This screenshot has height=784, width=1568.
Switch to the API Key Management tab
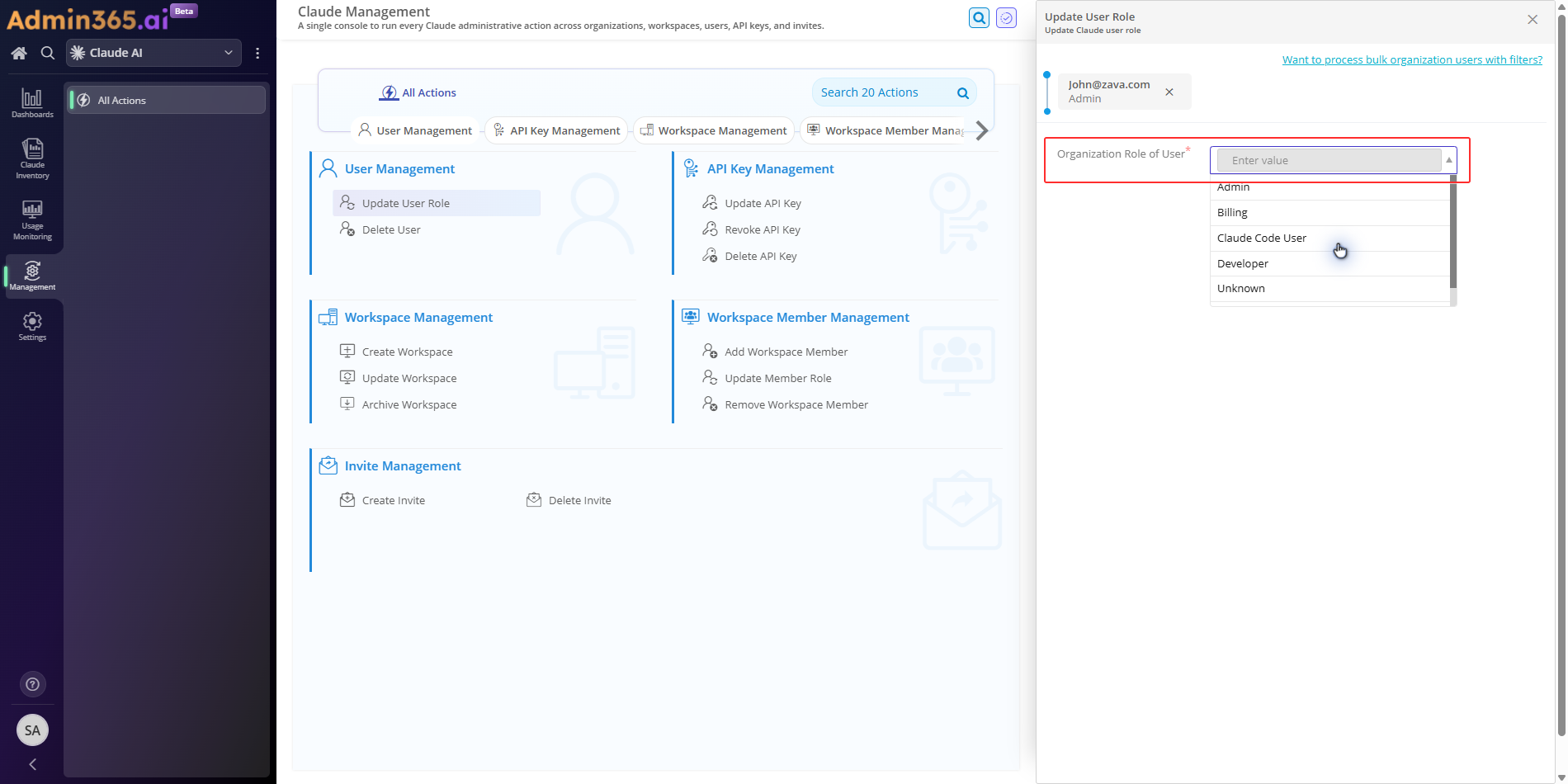pyautogui.click(x=556, y=130)
